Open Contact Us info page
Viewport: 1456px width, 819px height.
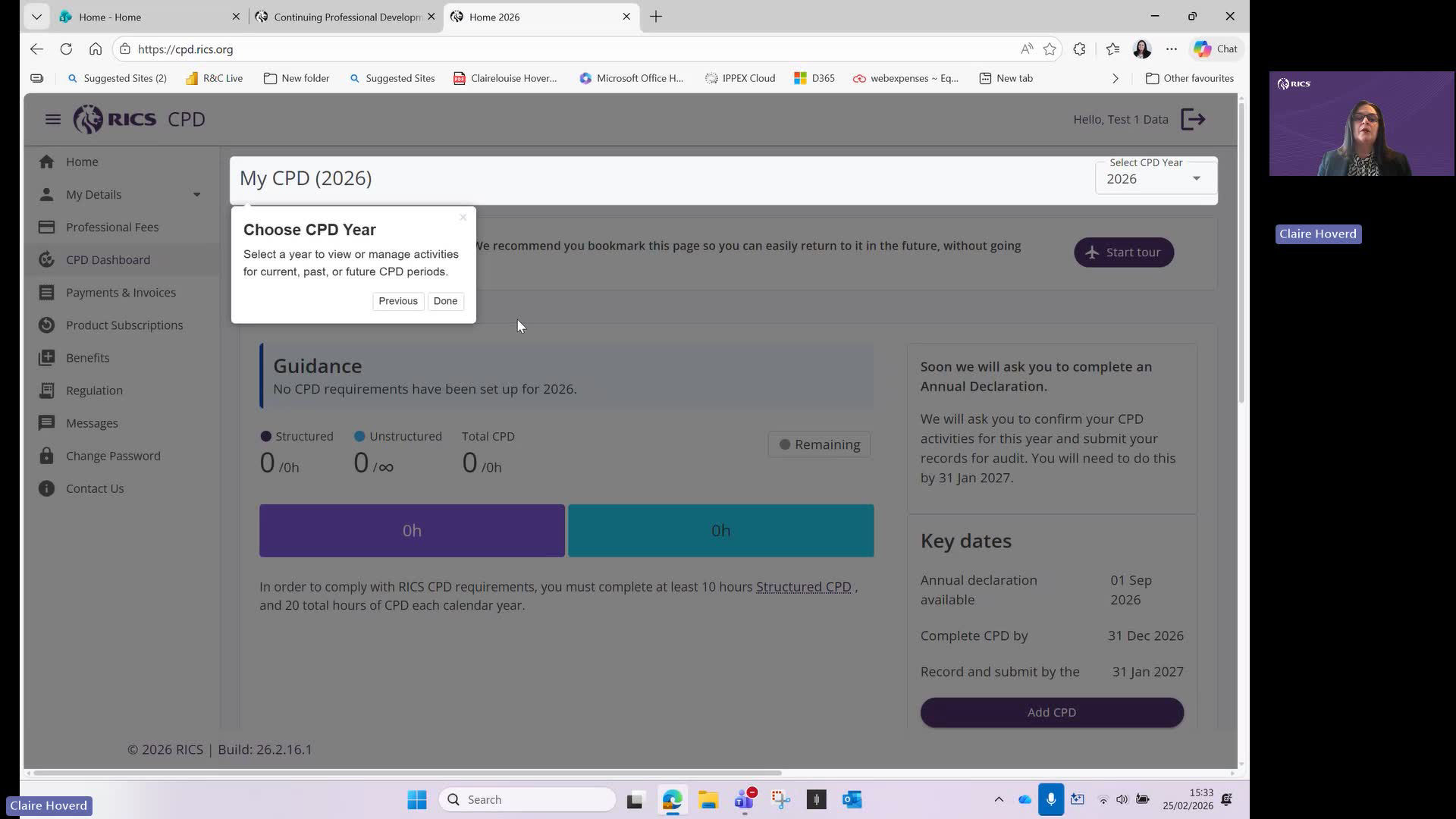95,488
